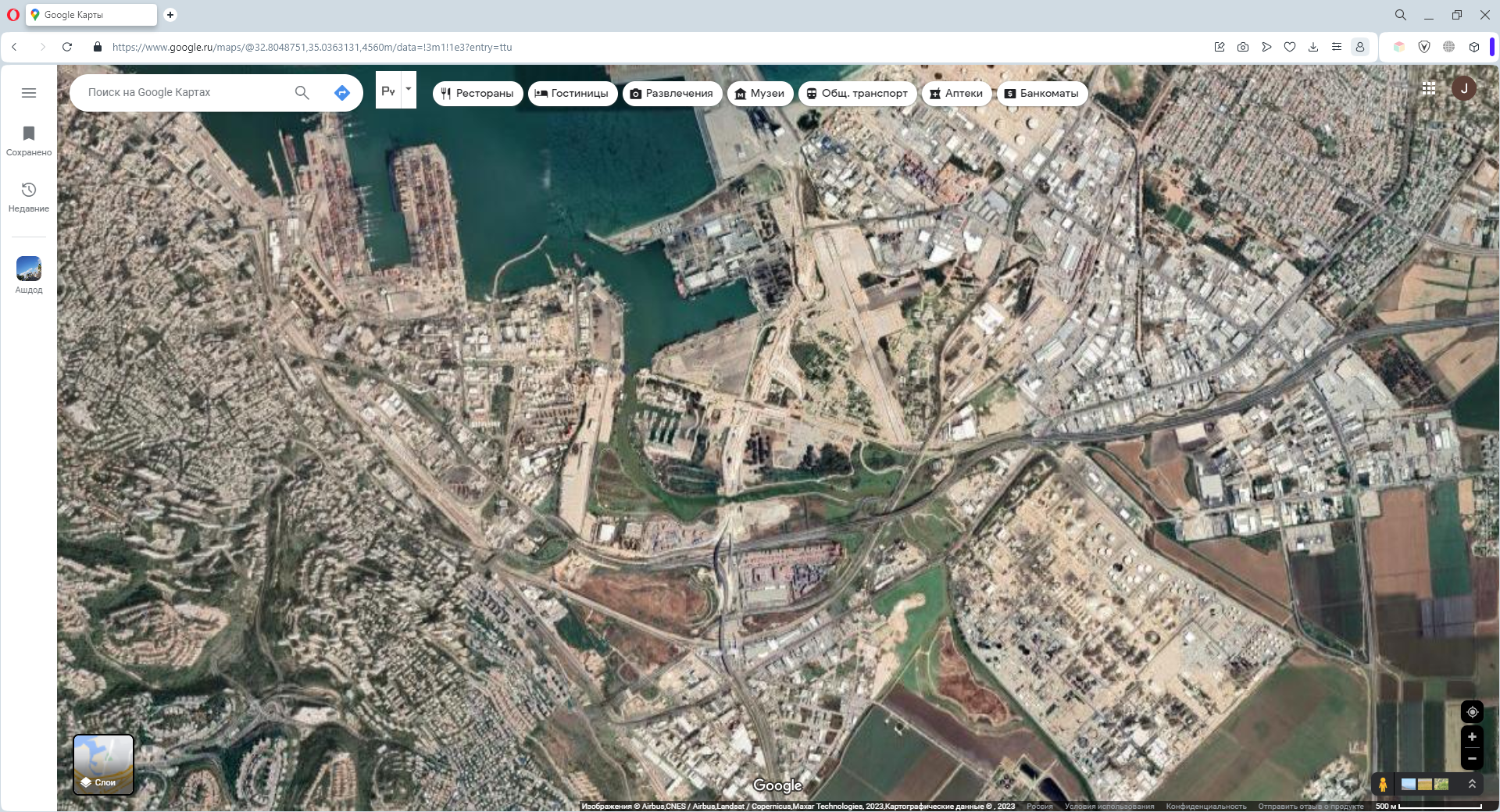Click the search magnifier in the Maps box
Screen dimensions: 1500x812
[x=302, y=93]
